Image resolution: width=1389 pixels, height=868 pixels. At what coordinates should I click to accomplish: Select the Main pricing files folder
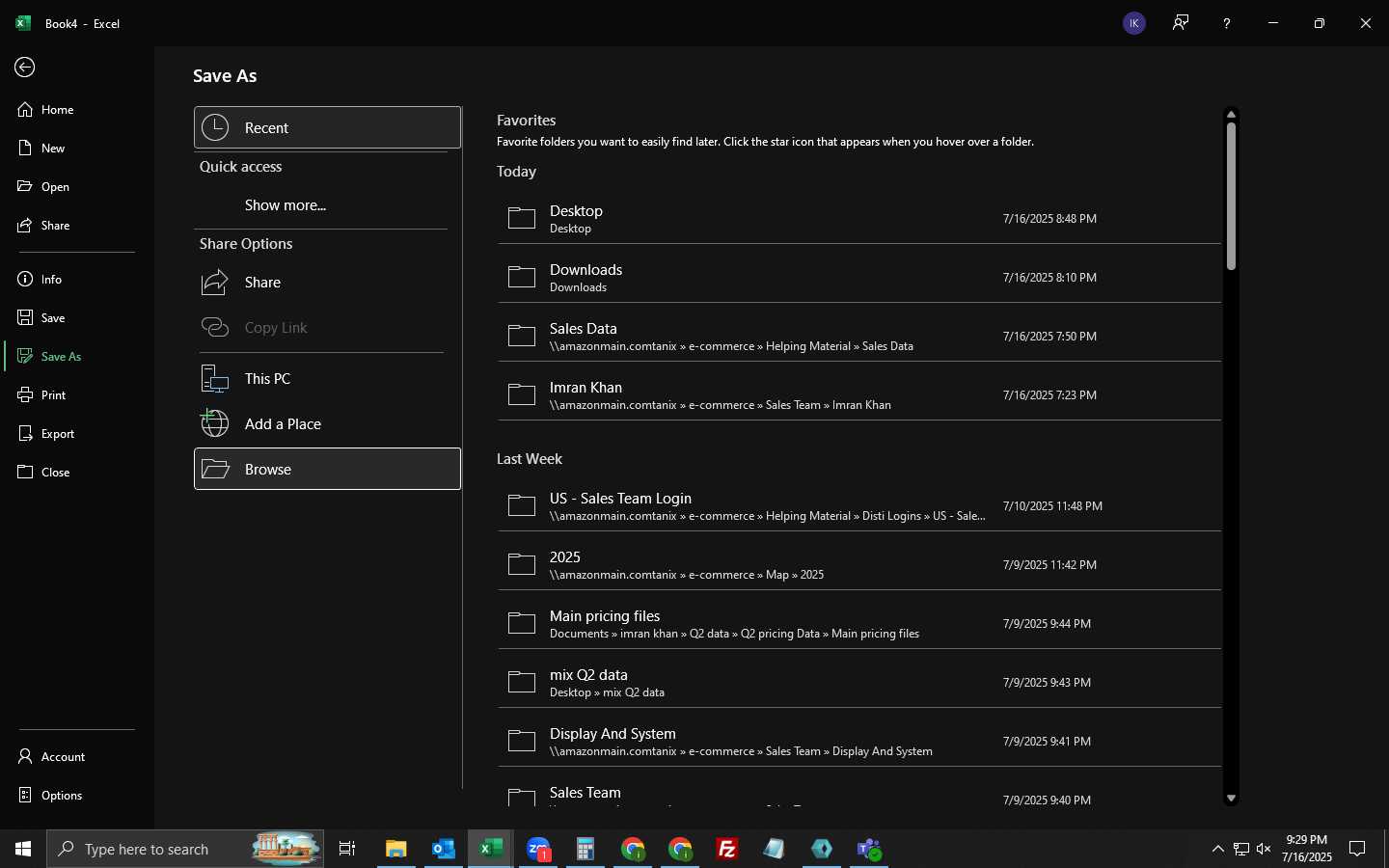[859, 624]
